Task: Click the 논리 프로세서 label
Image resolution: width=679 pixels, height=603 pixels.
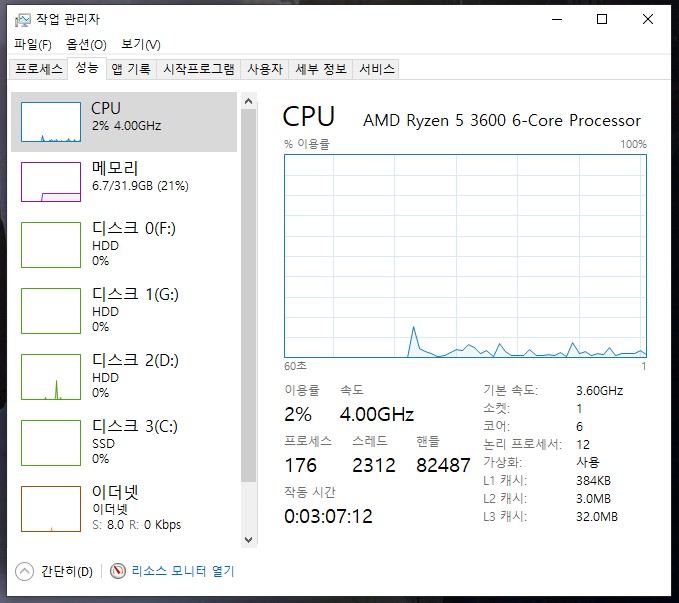Action: pyautogui.click(x=522, y=444)
